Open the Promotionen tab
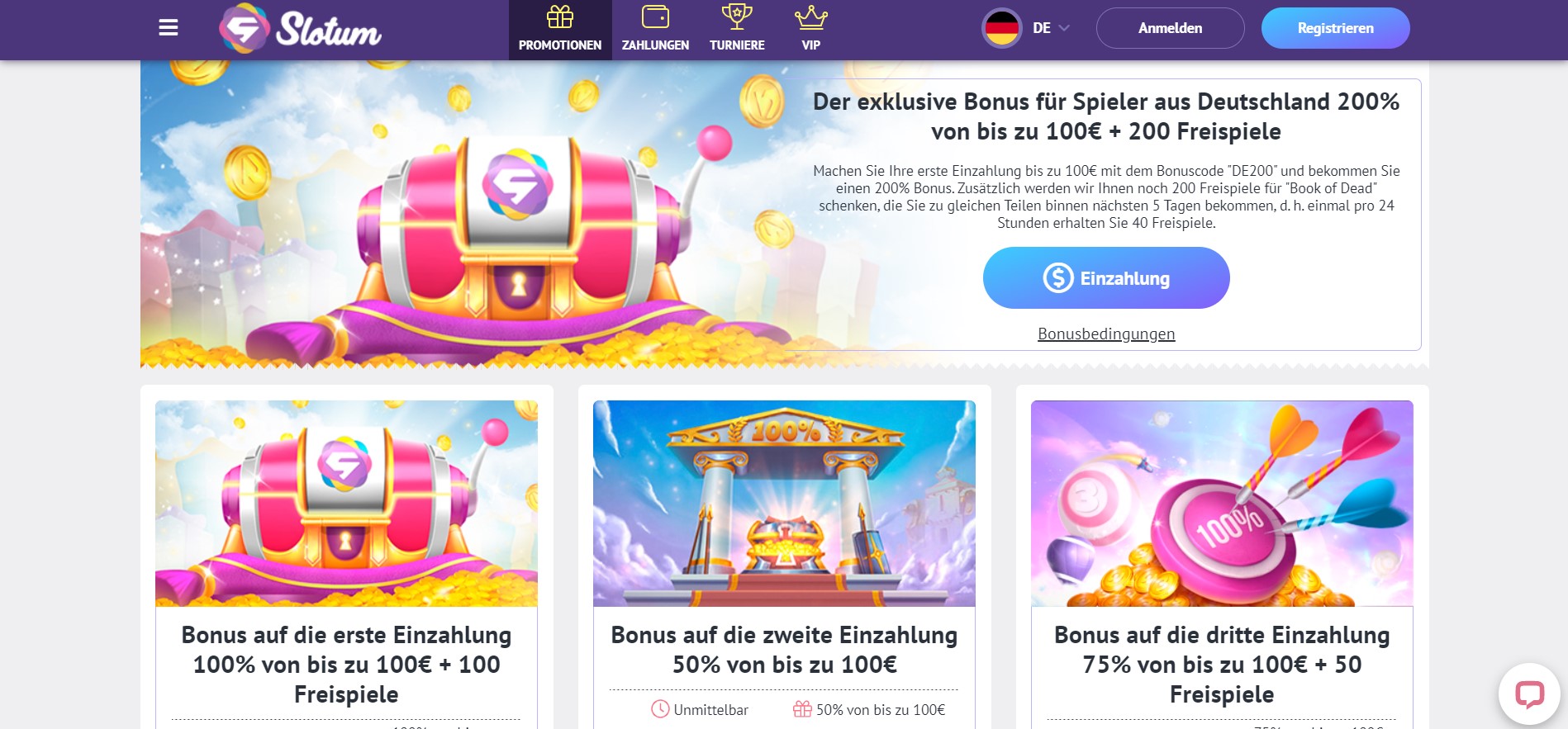 tap(560, 31)
